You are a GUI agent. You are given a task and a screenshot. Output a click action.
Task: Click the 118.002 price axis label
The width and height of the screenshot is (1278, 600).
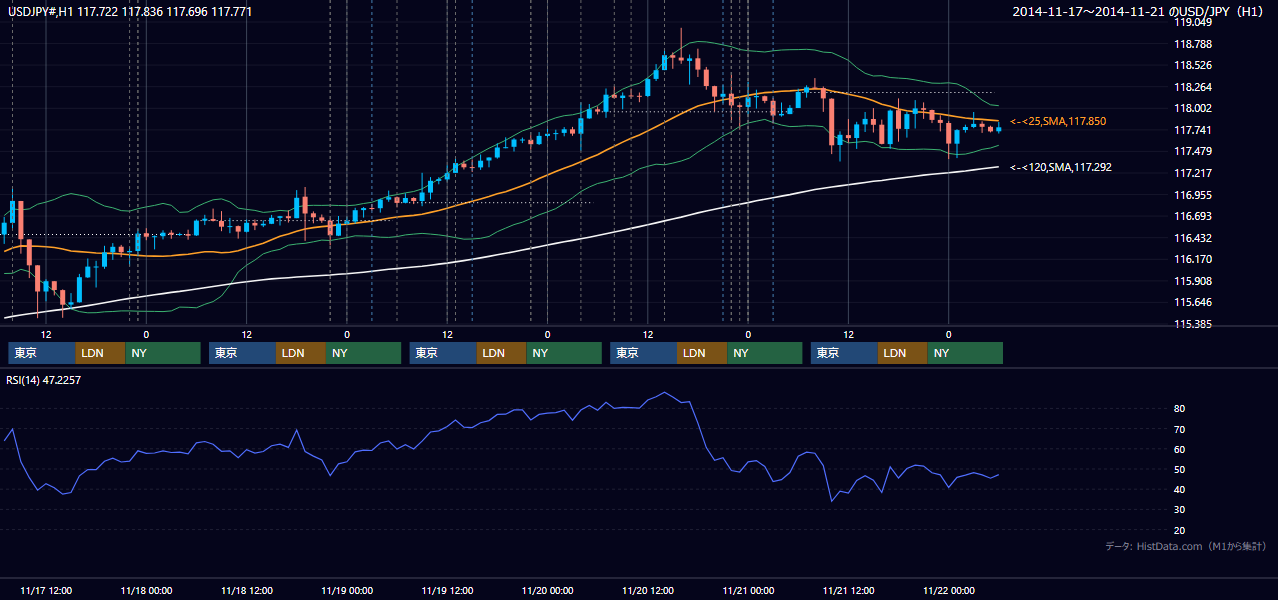(1192, 109)
